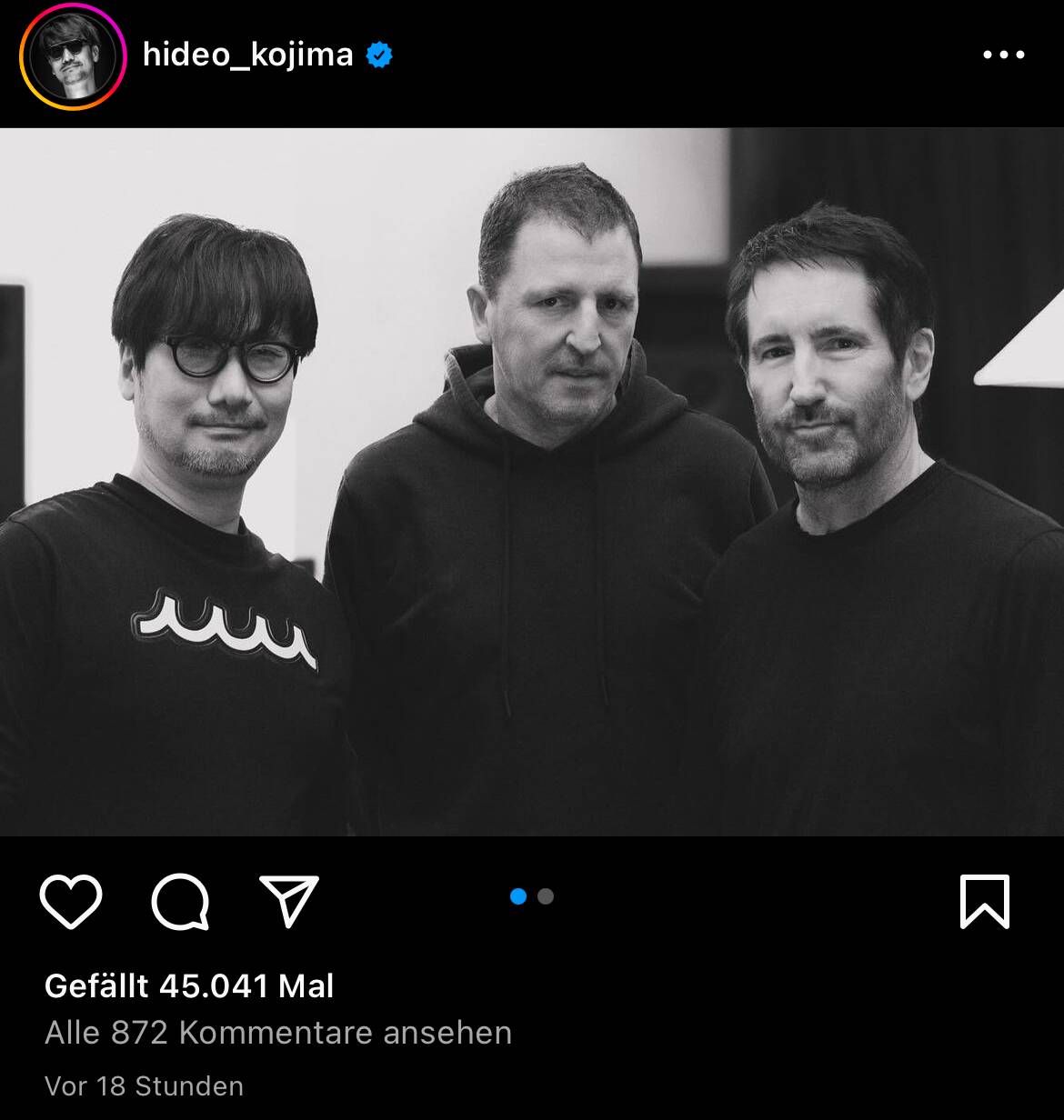Open Alle 872 Kommentare ansehen
1064x1120 pixels.
pos(278,1033)
